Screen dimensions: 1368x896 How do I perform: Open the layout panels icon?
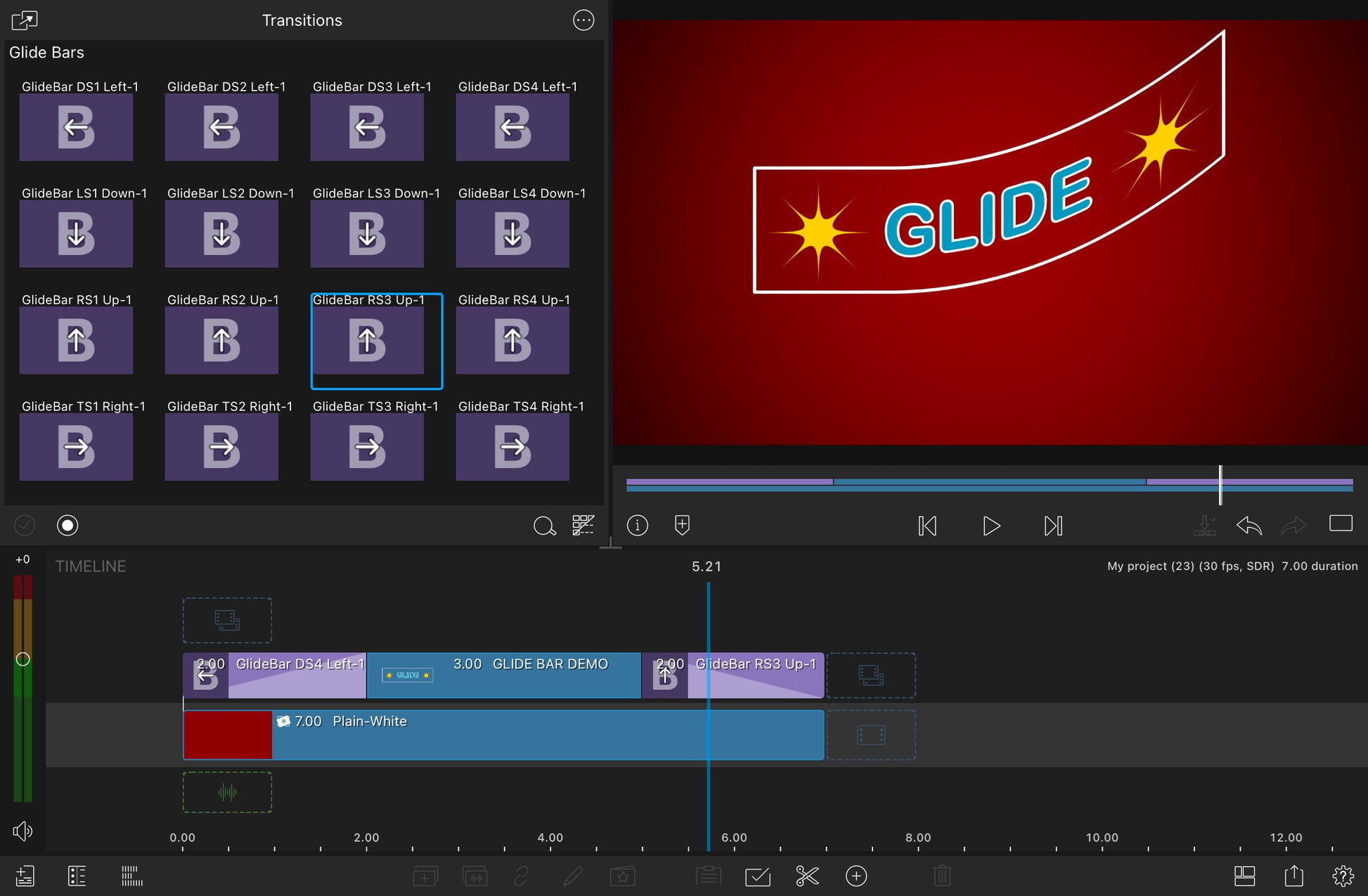[x=1244, y=876]
